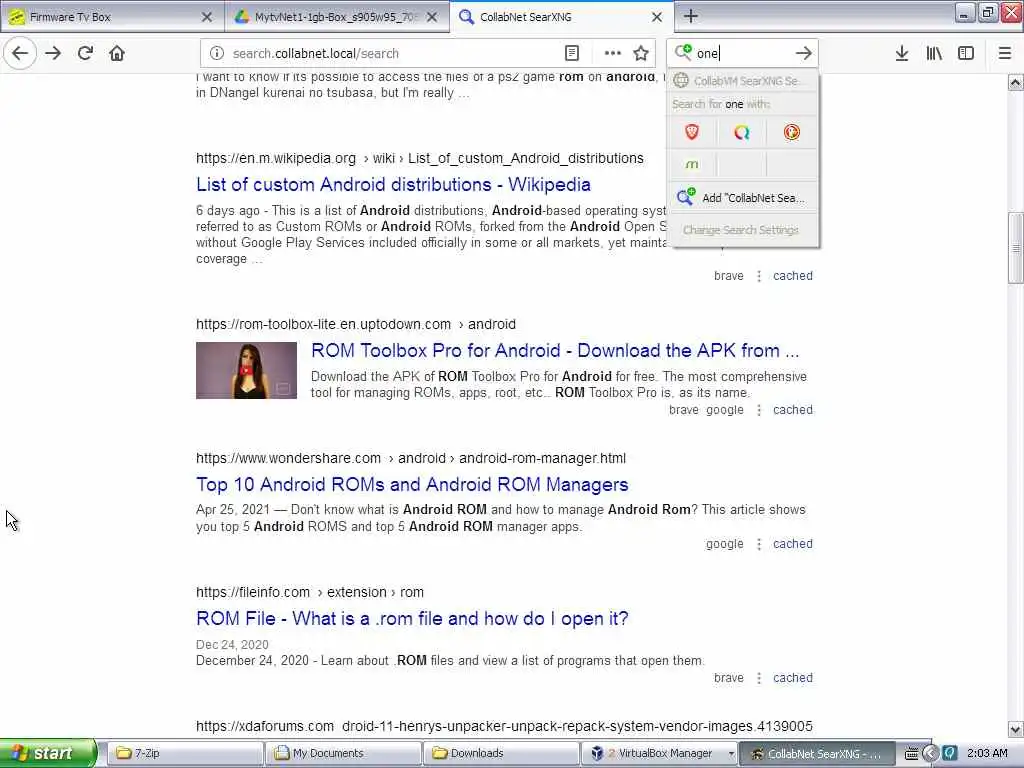The width and height of the screenshot is (1024, 768).
Task: Click the vertical scrollbar thumb
Action: [1016, 248]
